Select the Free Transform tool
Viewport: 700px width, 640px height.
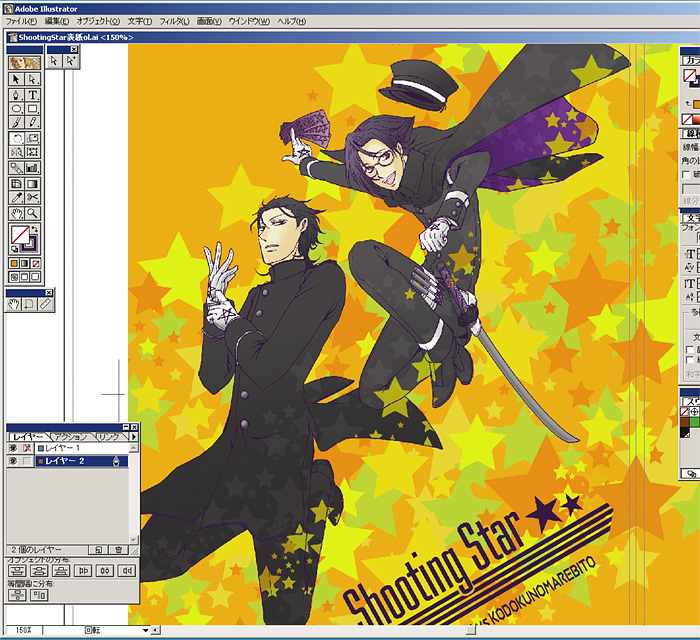(x=32, y=152)
